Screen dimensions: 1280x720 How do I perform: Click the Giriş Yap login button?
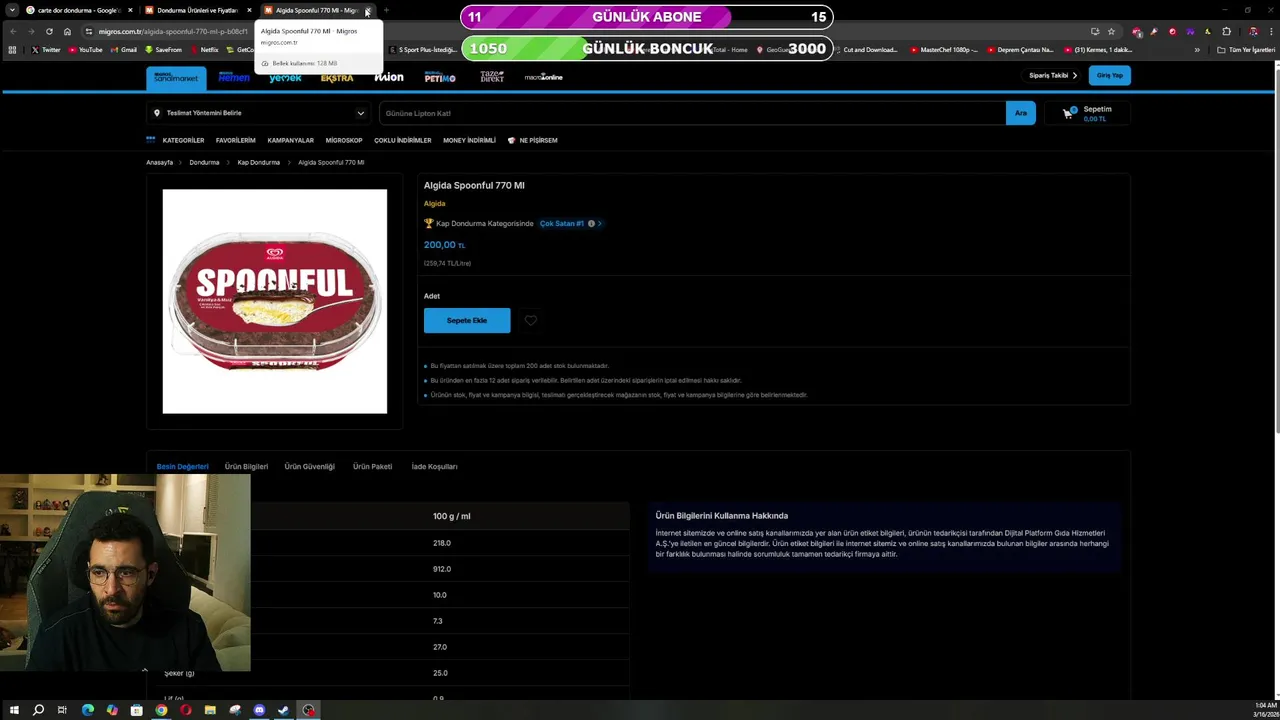pyautogui.click(x=1109, y=75)
